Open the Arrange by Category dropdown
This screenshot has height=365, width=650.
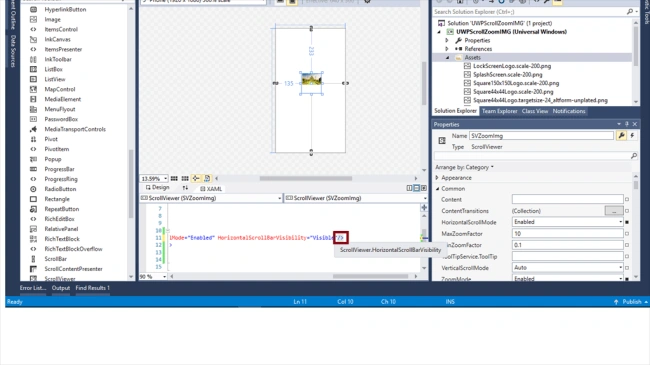pos(464,167)
